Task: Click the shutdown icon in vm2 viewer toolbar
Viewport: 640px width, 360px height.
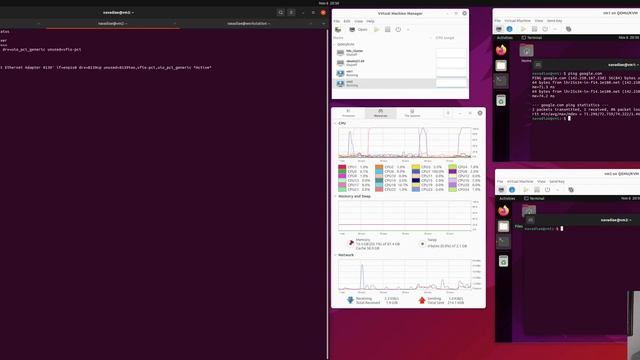Action: click(x=547, y=190)
